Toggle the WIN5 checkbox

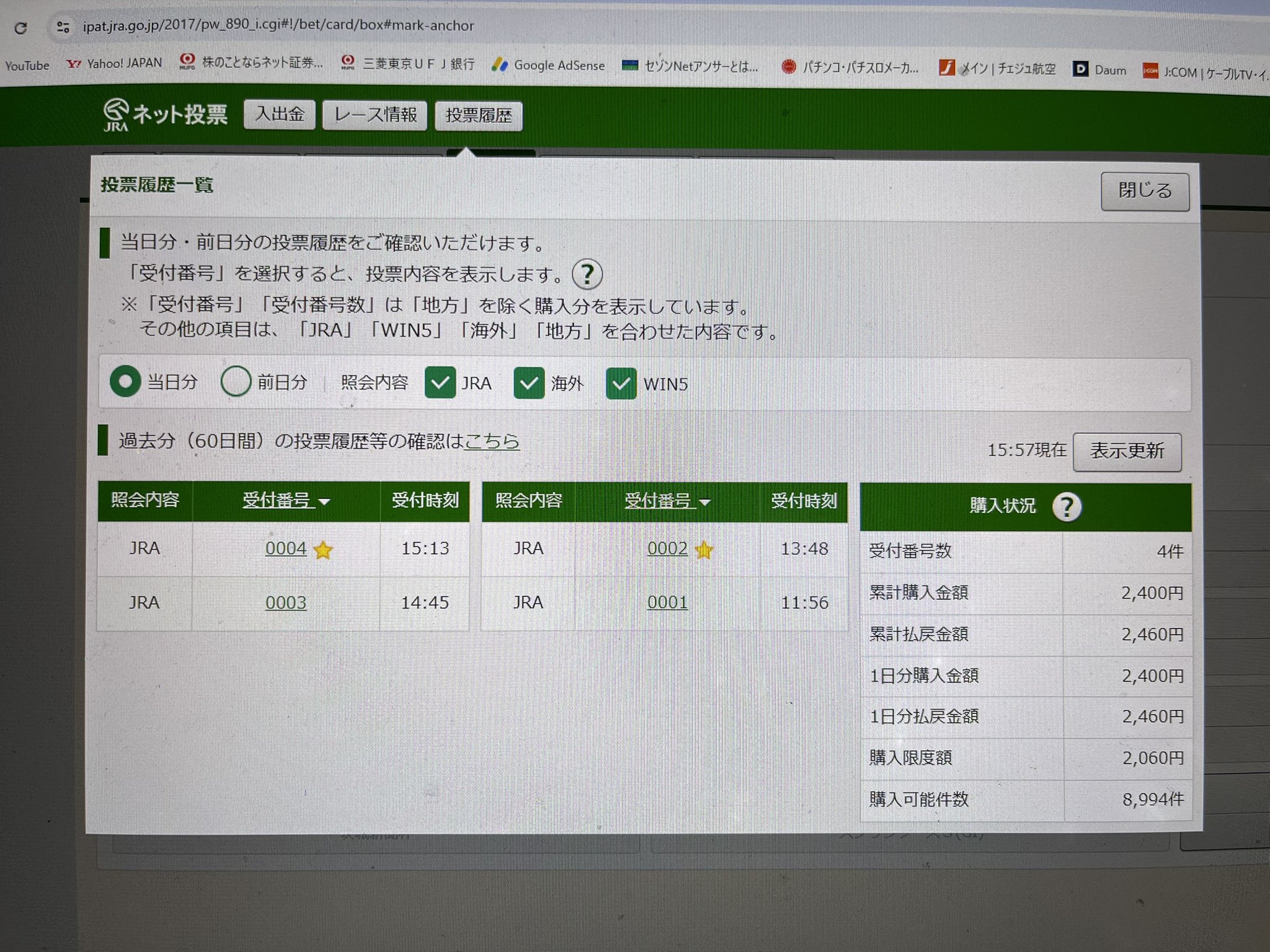(621, 384)
